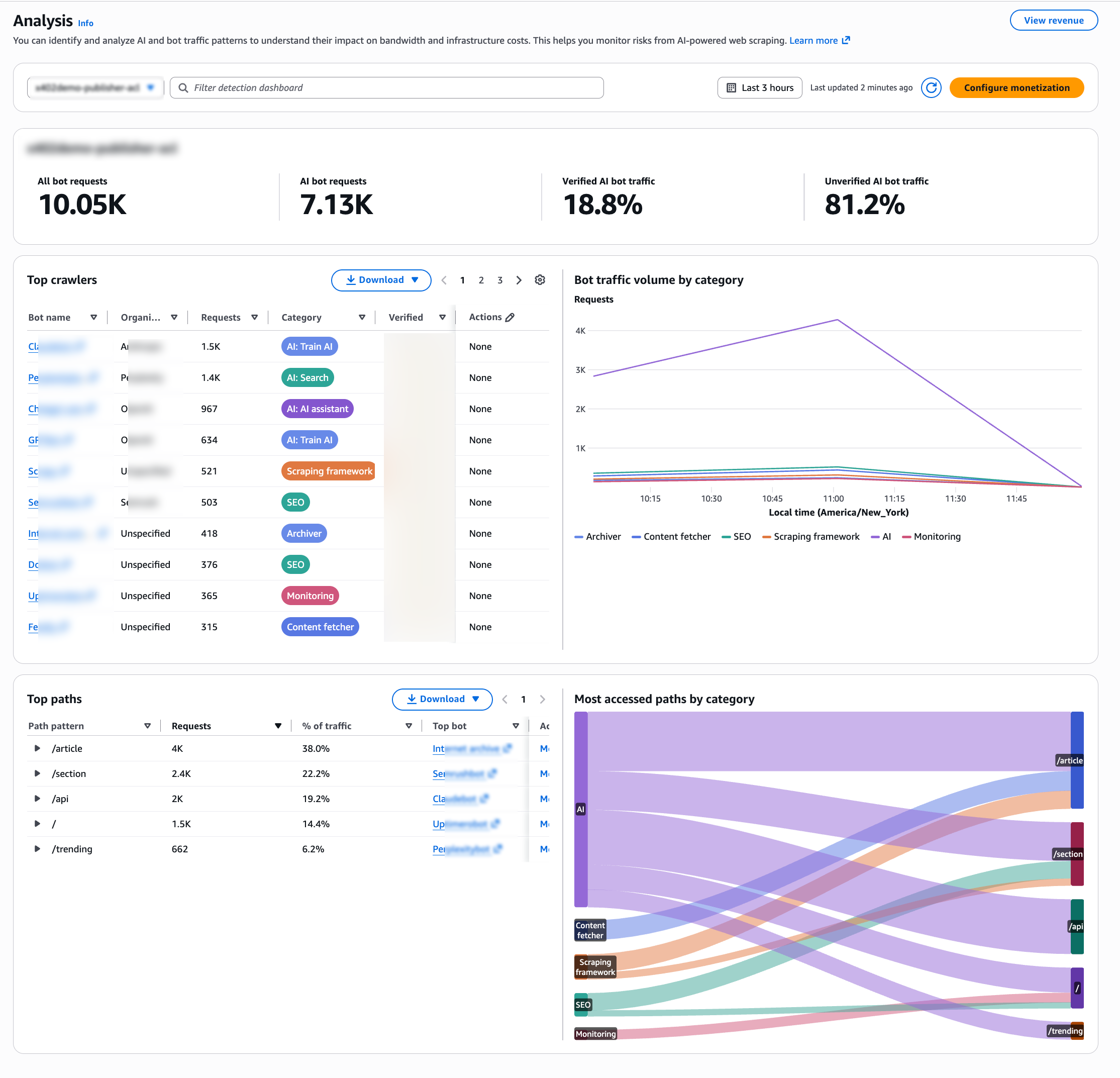Screen dimensions: 1120x1078
Task: Sort Top paths by Requests arrow
Action: 278,726
